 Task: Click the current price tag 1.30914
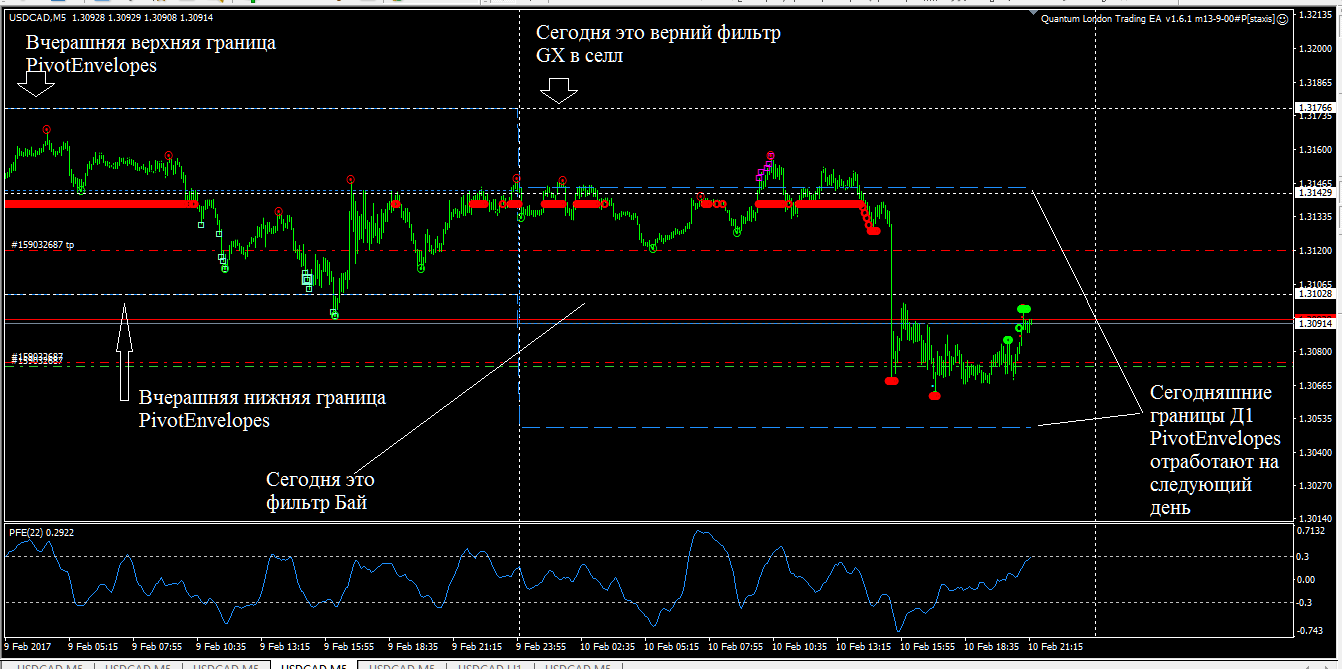tap(1313, 323)
